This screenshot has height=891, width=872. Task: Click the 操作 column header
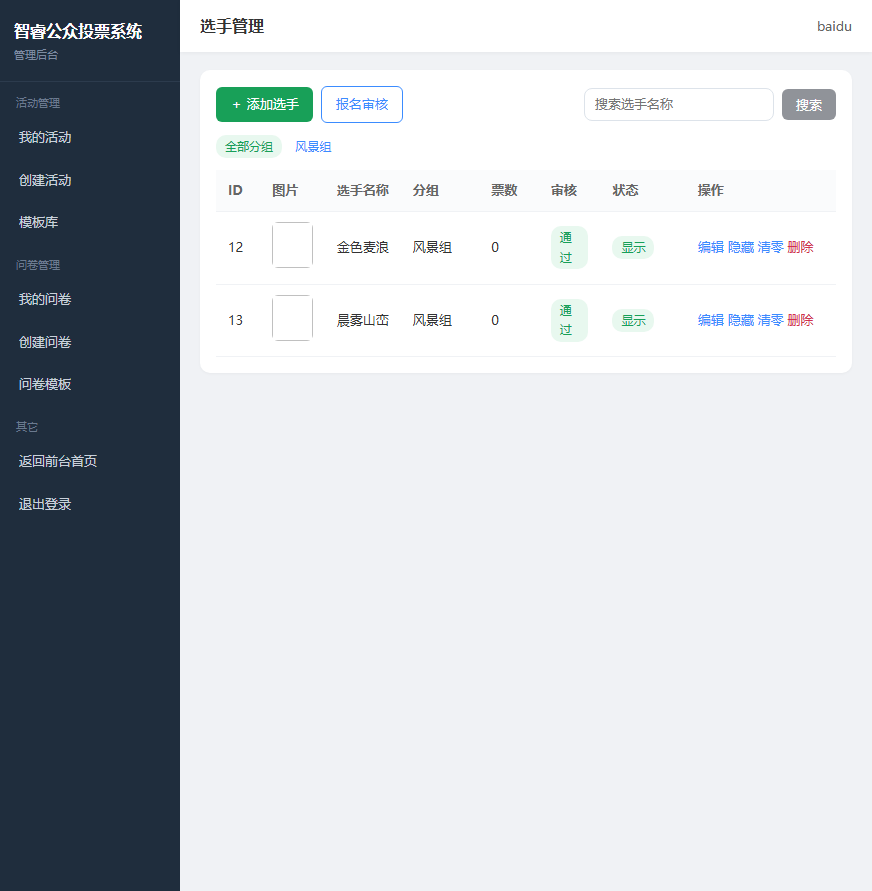pos(711,190)
